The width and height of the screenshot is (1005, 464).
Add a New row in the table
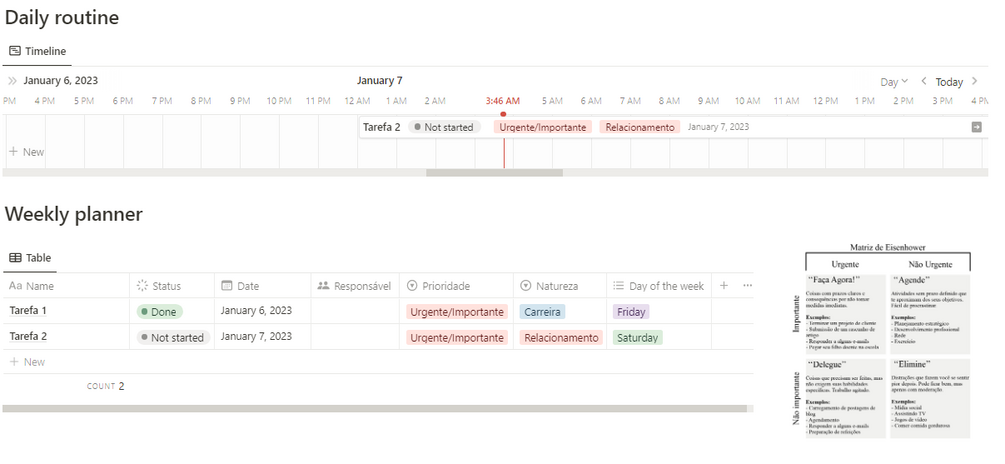click(28, 362)
